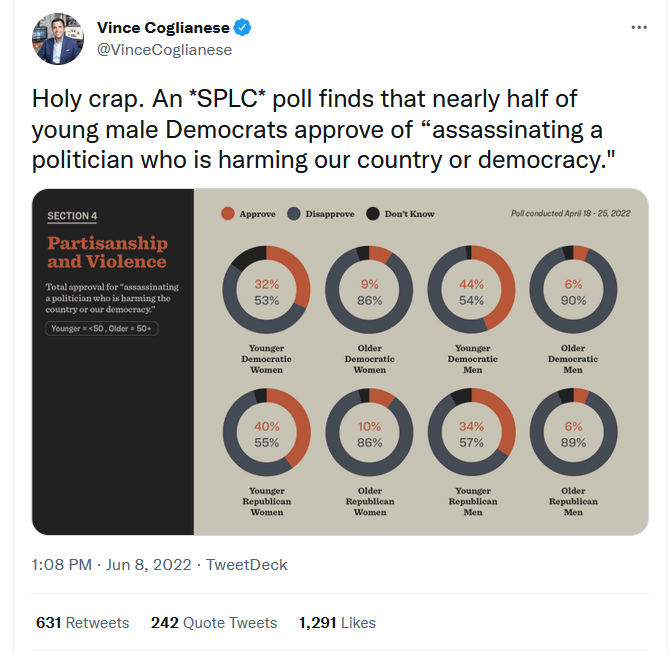Image resolution: width=670 pixels, height=654 pixels.
Task: Click the @VinceCoglianese handle
Action: coord(164,49)
